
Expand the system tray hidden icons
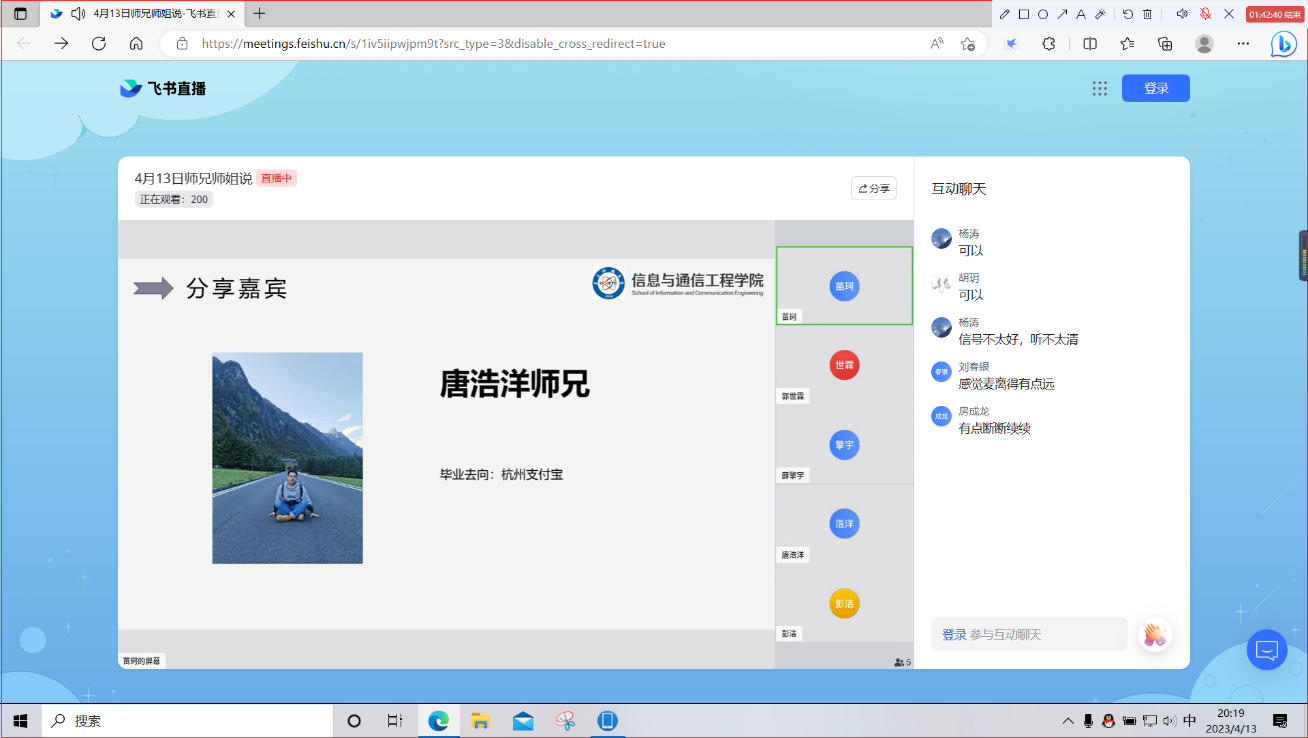[x=1068, y=721]
